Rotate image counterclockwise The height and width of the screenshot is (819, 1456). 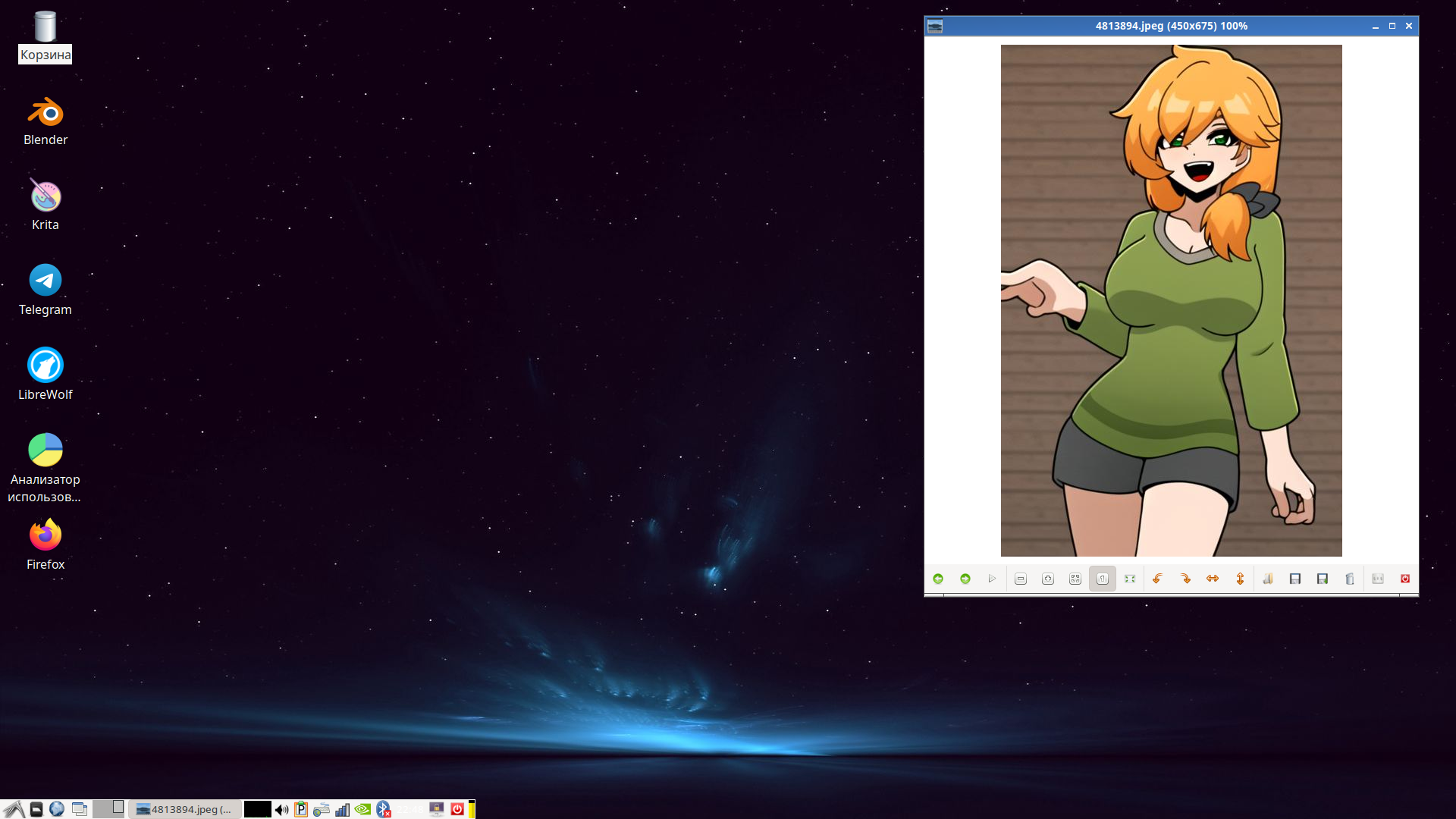[1158, 579]
